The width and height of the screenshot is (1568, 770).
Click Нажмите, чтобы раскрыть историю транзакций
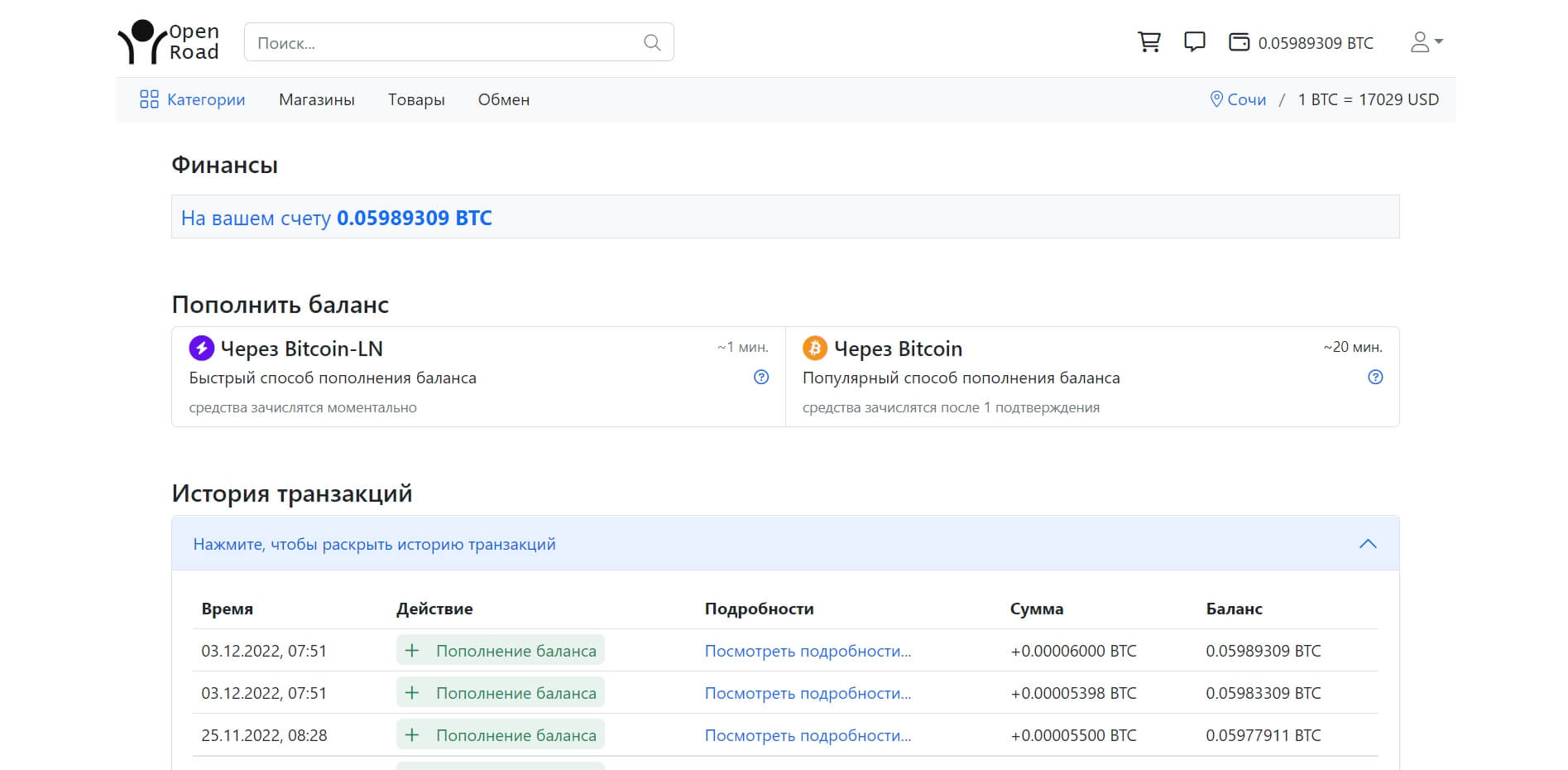374,544
